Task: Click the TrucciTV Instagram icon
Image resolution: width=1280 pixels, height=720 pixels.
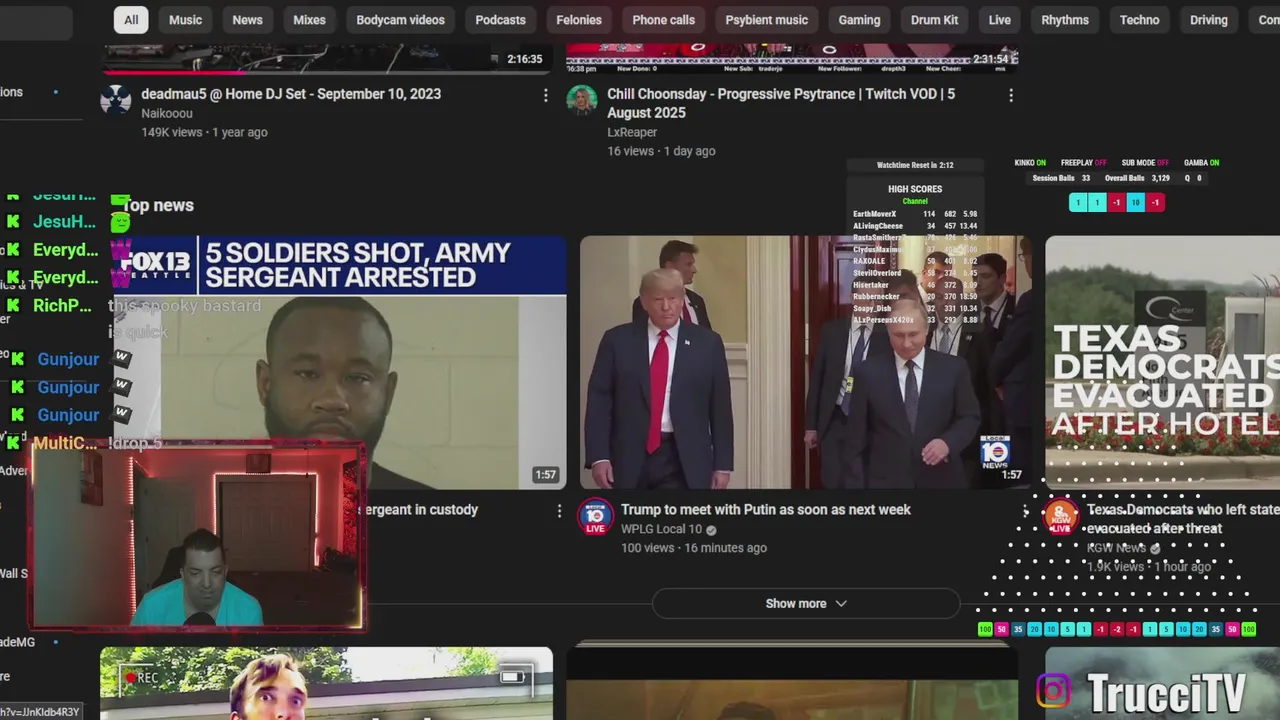Action: tap(1053, 691)
